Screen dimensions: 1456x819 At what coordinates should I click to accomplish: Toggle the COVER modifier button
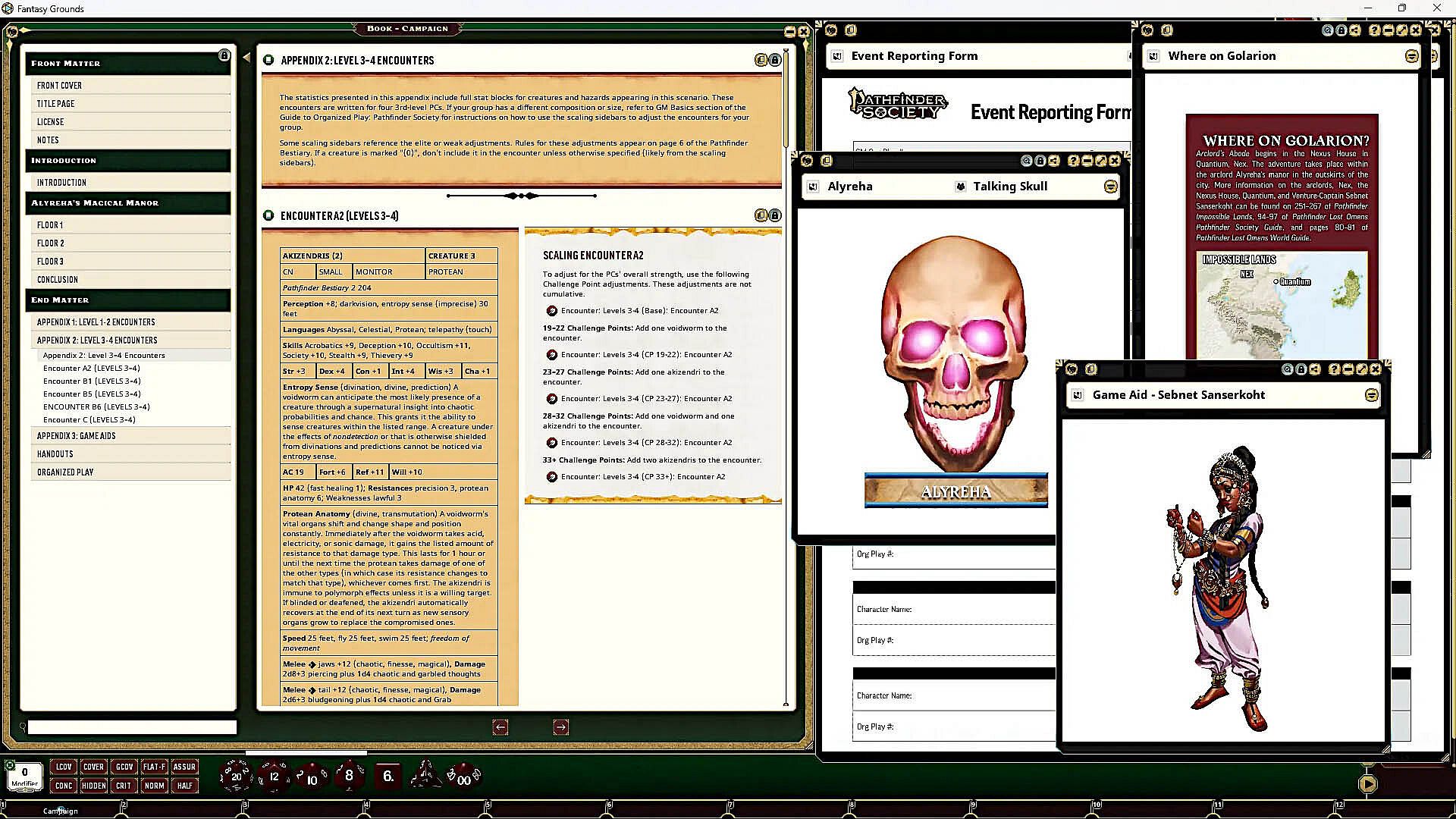pos(93,767)
